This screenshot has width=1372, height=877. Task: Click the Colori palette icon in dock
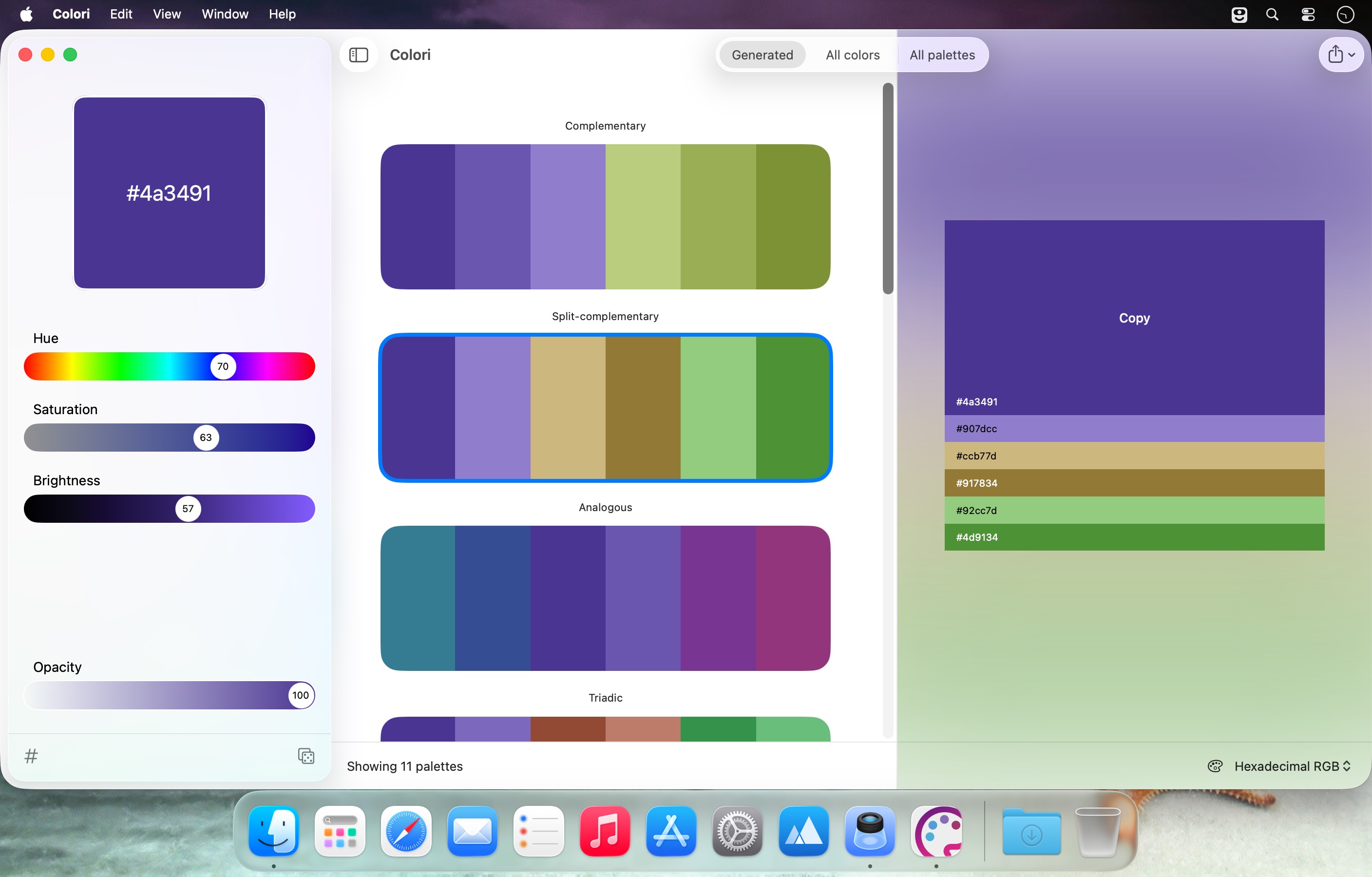pos(936,831)
